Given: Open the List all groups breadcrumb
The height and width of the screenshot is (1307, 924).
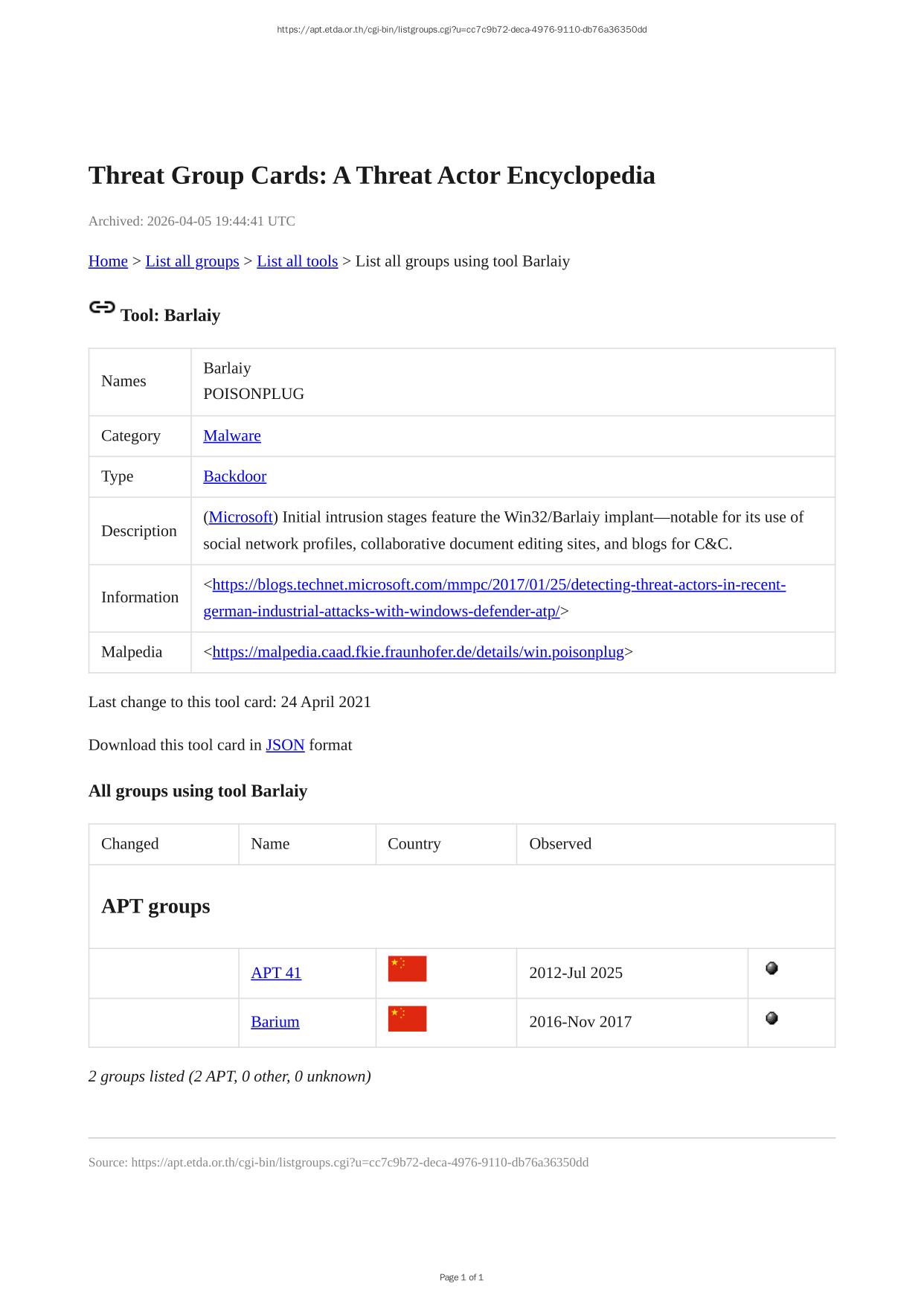Looking at the screenshot, I should tap(192, 261).
